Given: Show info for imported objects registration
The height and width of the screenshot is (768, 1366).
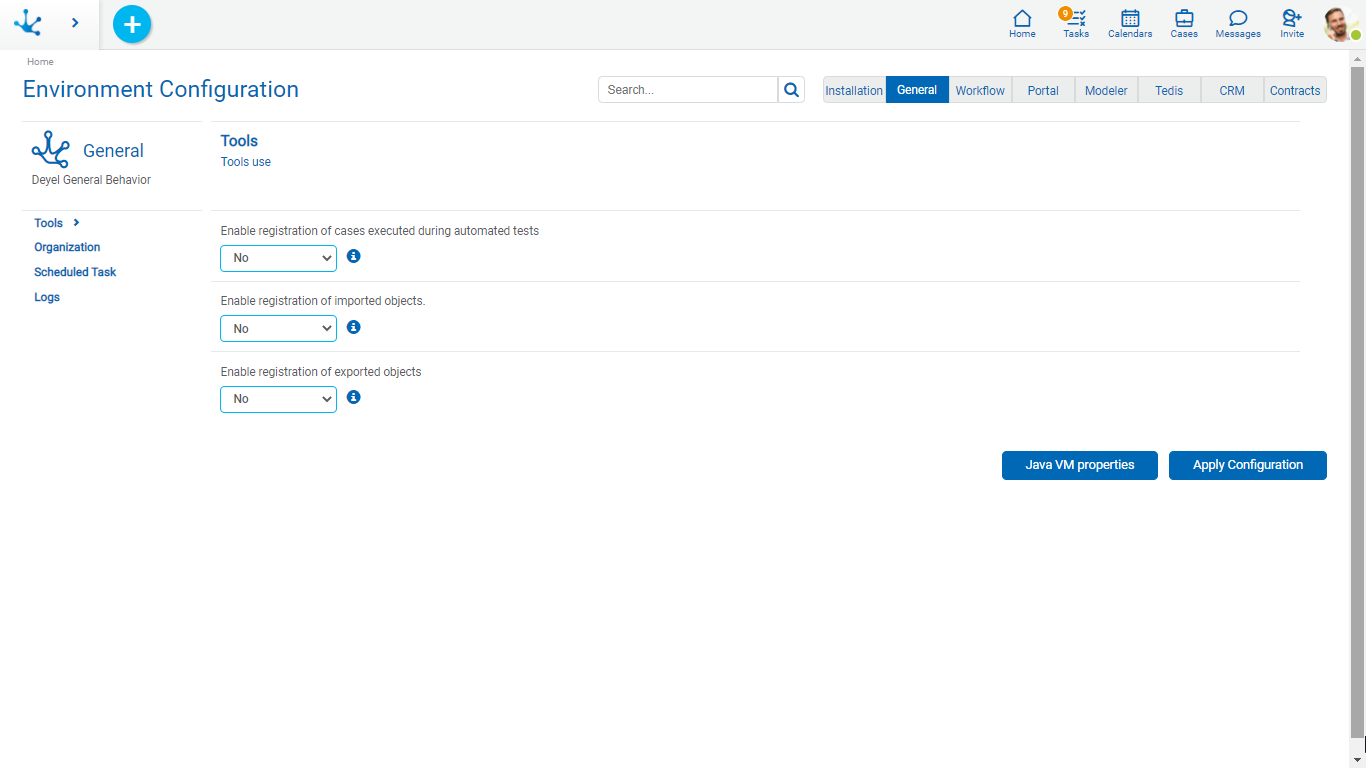Looking at the screenshot, I should point(353,327).
